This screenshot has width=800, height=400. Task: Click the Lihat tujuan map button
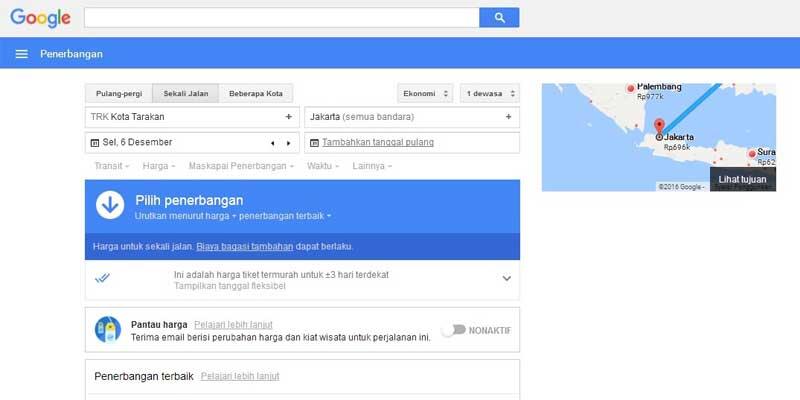(x=742, y=180)
